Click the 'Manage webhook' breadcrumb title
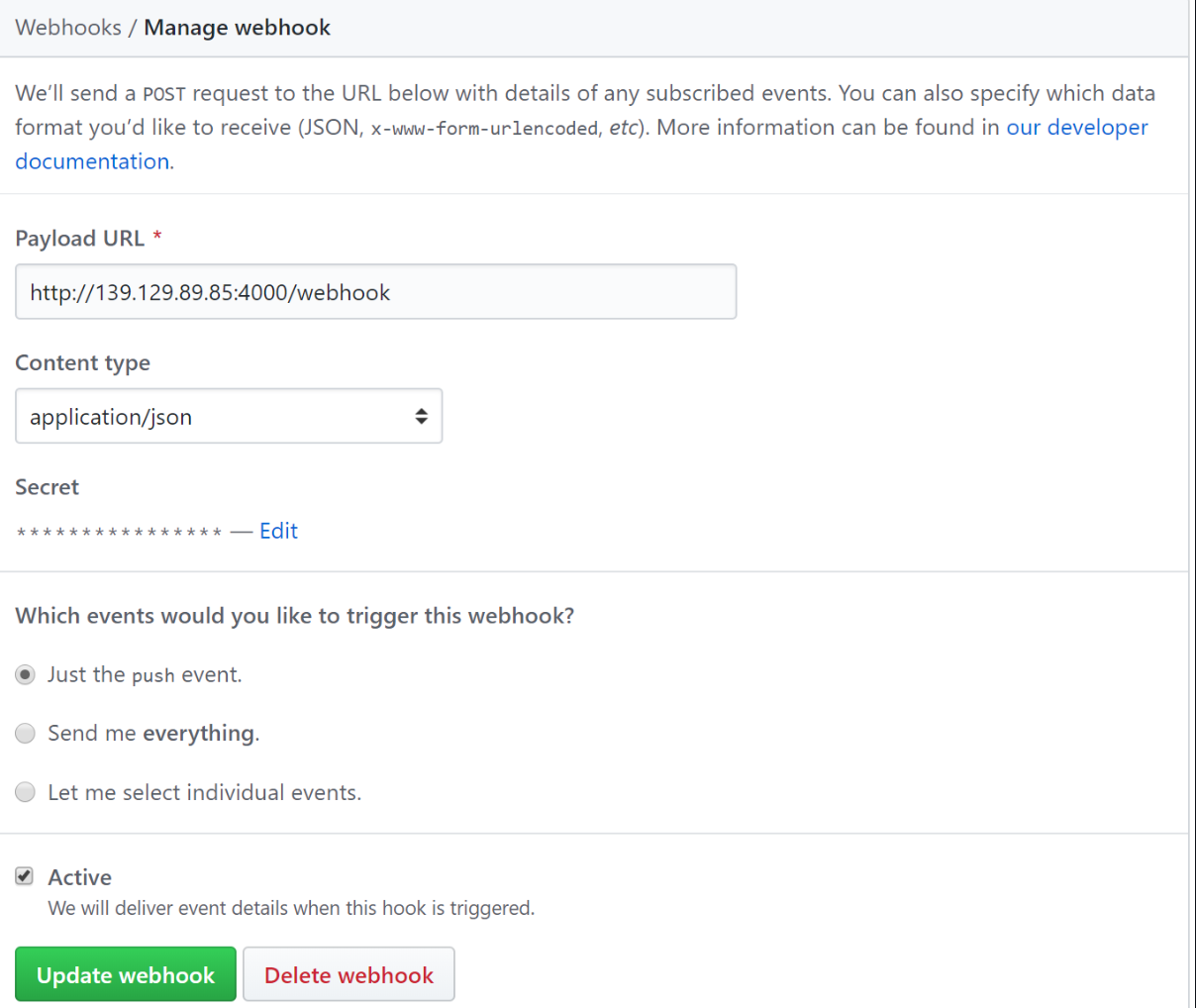The height and width of the screenshot is (1008, 1196). pyautogui.click(x=237, y=28)
